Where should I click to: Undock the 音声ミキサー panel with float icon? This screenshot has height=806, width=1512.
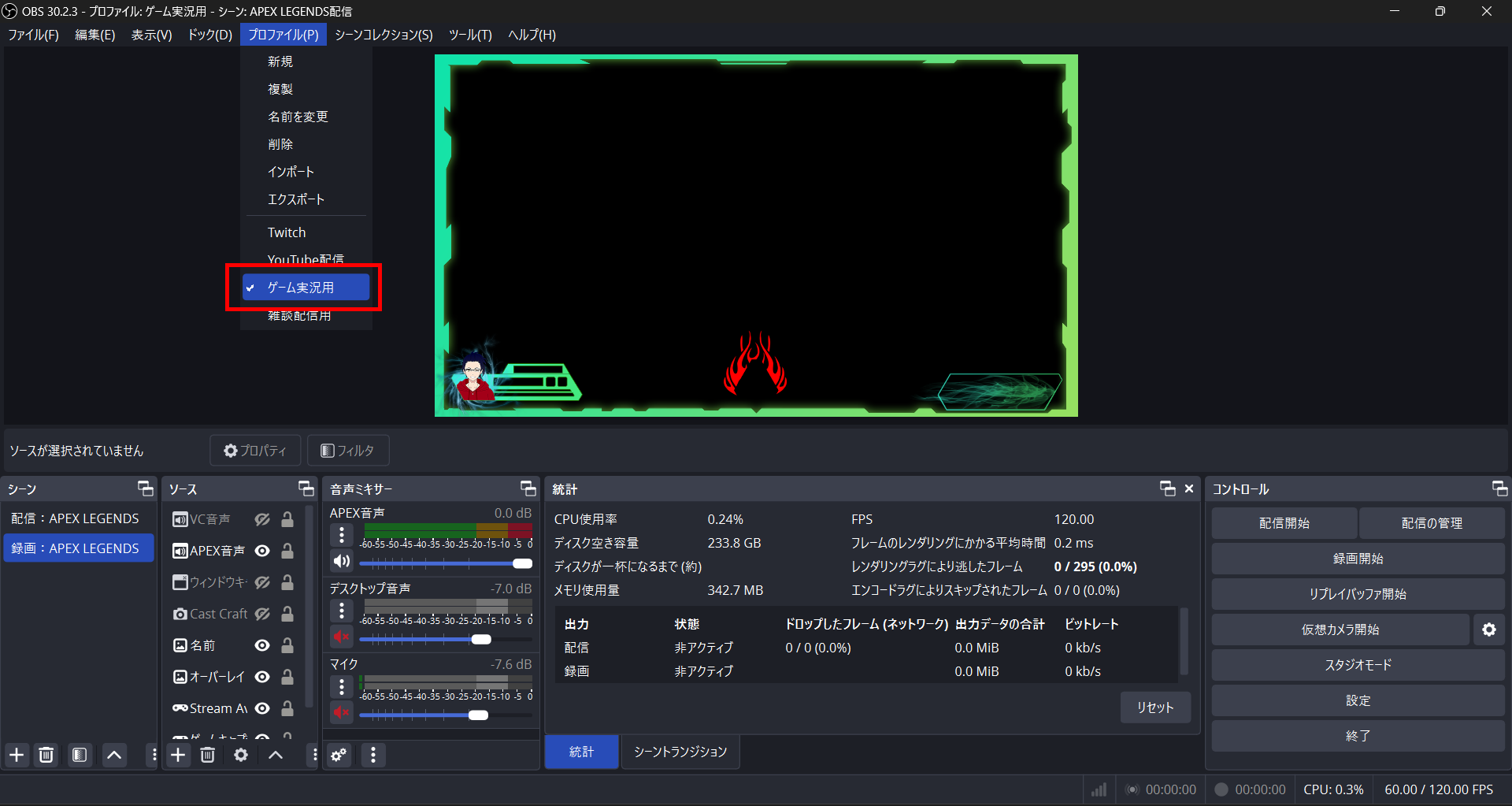click(528, 488)
